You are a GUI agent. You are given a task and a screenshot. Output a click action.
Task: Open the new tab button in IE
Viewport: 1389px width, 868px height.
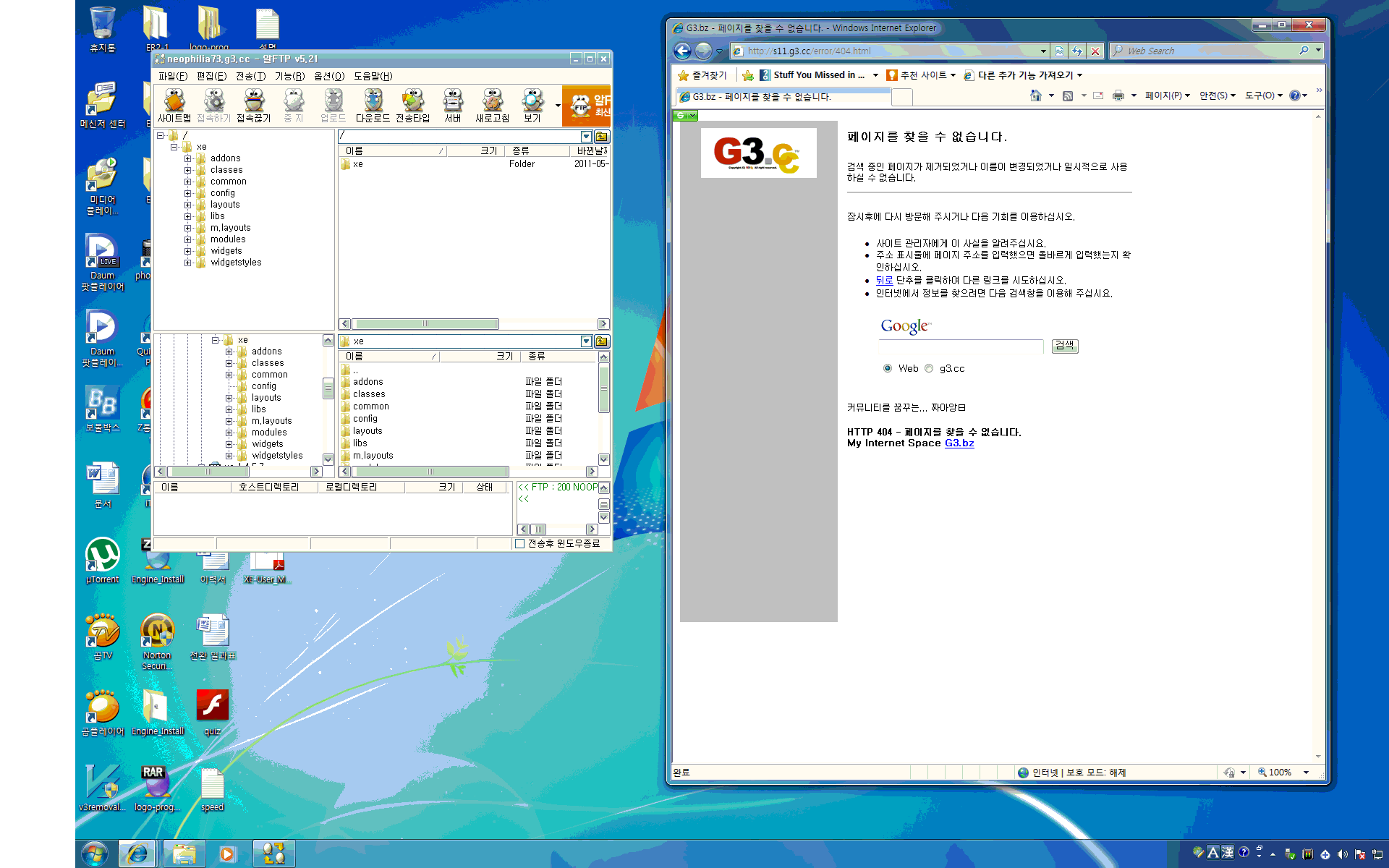pos(902,96)
